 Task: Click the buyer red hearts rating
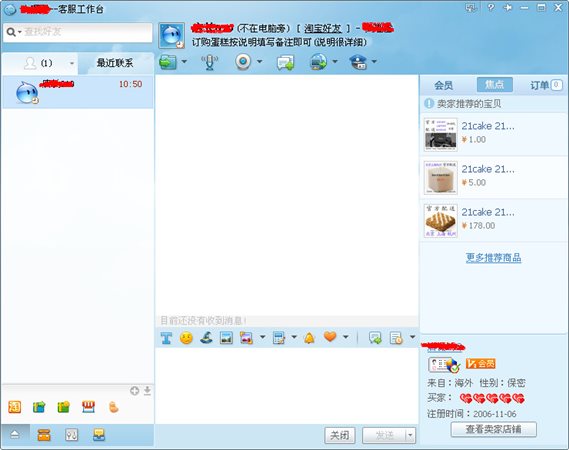click(492, 398)
